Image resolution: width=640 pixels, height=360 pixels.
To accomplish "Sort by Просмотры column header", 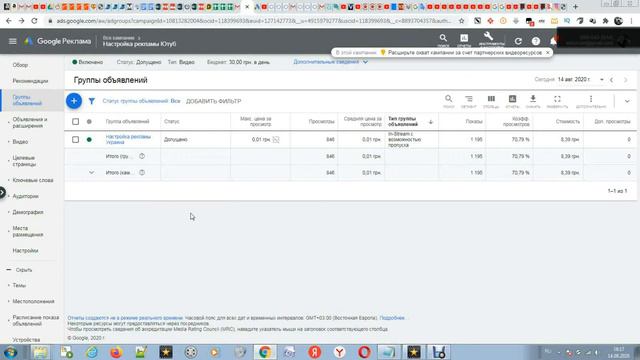I will coord(322,122).
